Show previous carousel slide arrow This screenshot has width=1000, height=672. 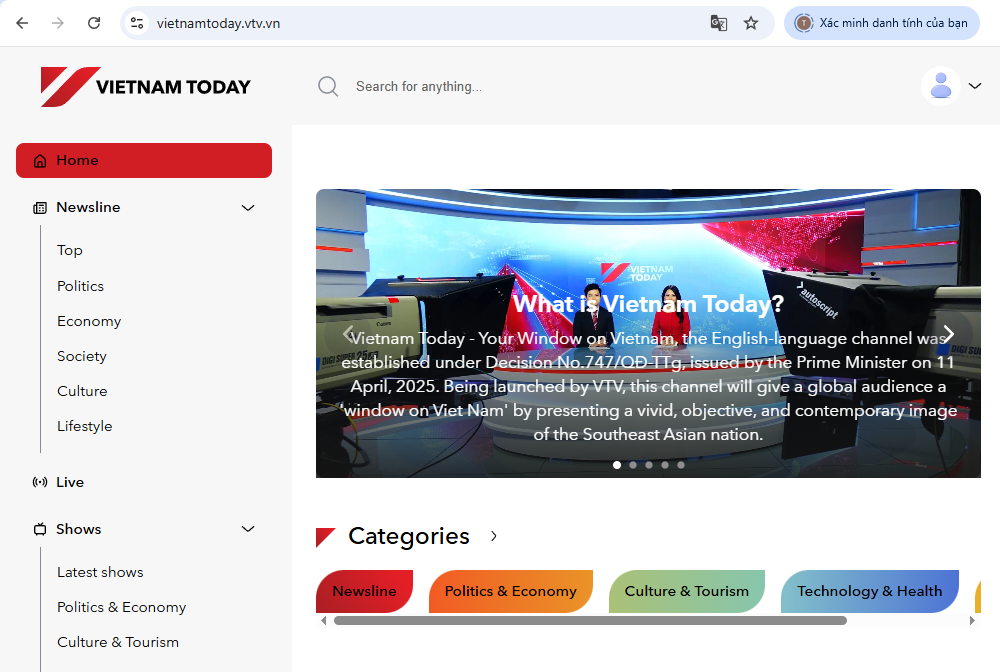(348, 333)
